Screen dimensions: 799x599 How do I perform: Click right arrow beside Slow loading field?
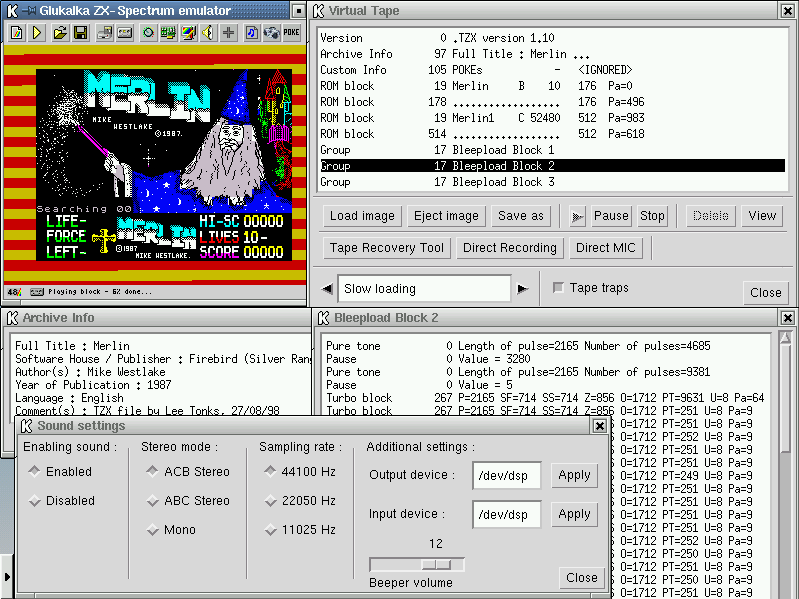[522, 289]
